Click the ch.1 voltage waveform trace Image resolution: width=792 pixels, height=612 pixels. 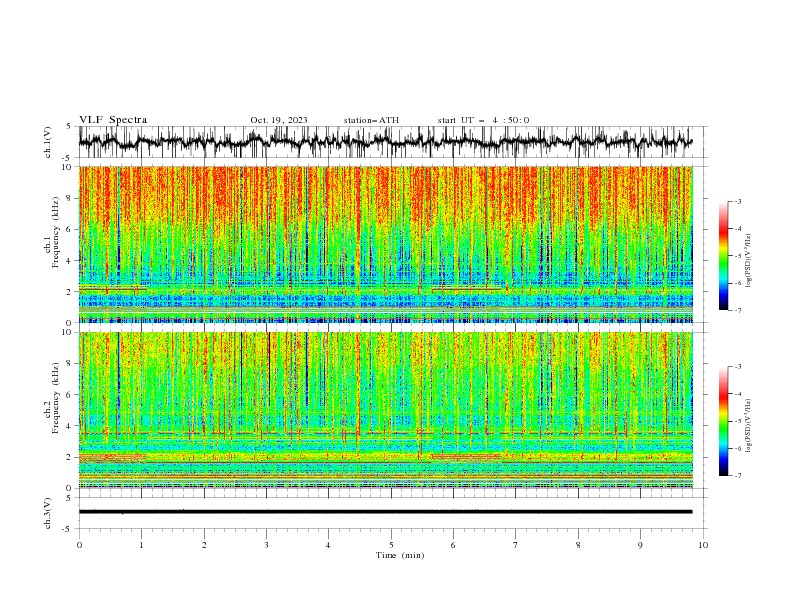coord(386,142)
